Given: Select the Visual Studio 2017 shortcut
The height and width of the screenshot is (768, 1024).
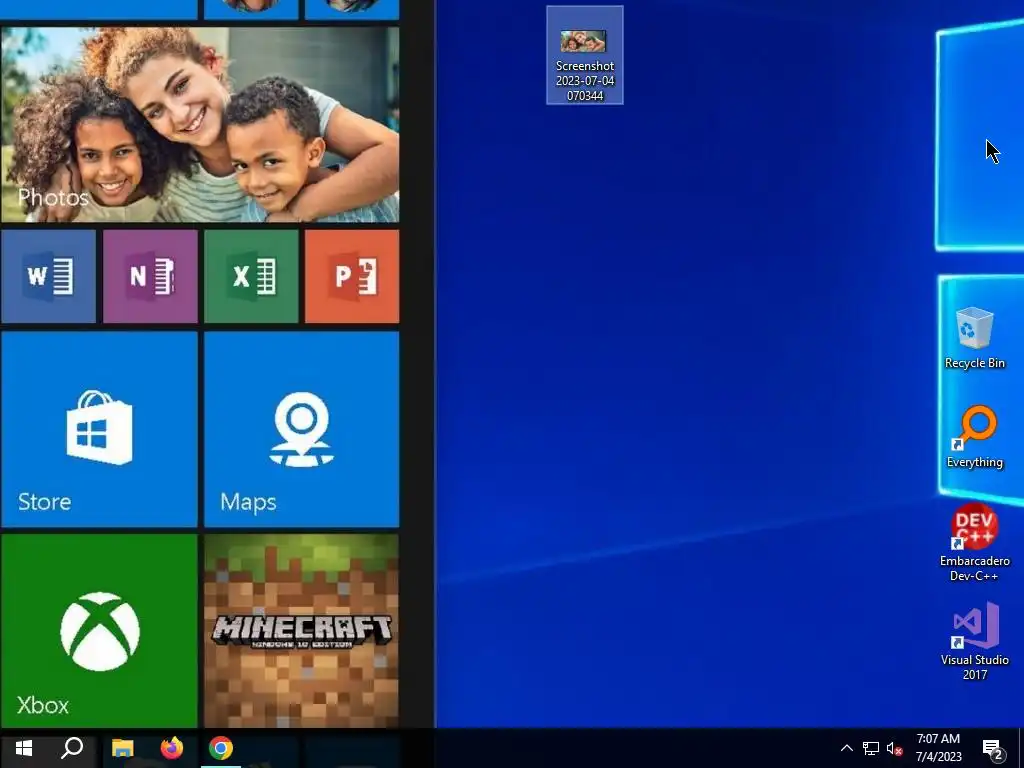Looking at the screenshot, I should [974, 641].
